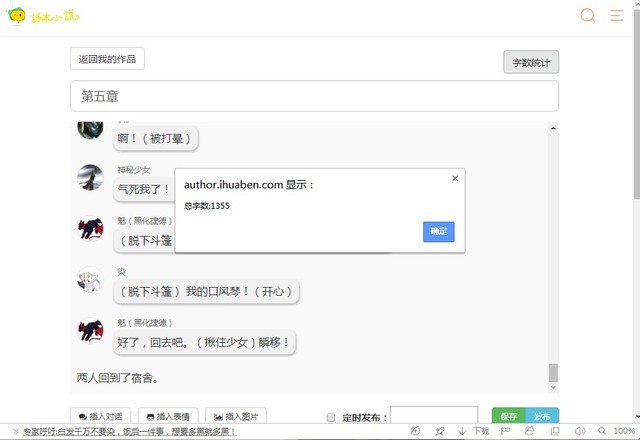Toggle the 定时发布 checkbox
Viewport: 640px width, 440px height.
click(331, 417)
